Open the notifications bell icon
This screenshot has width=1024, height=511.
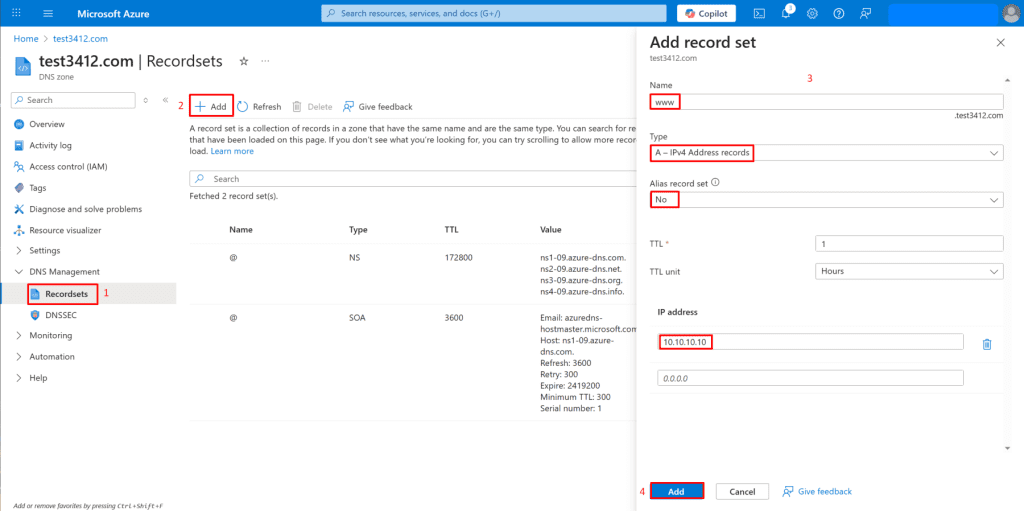click(x=785, y=13)
